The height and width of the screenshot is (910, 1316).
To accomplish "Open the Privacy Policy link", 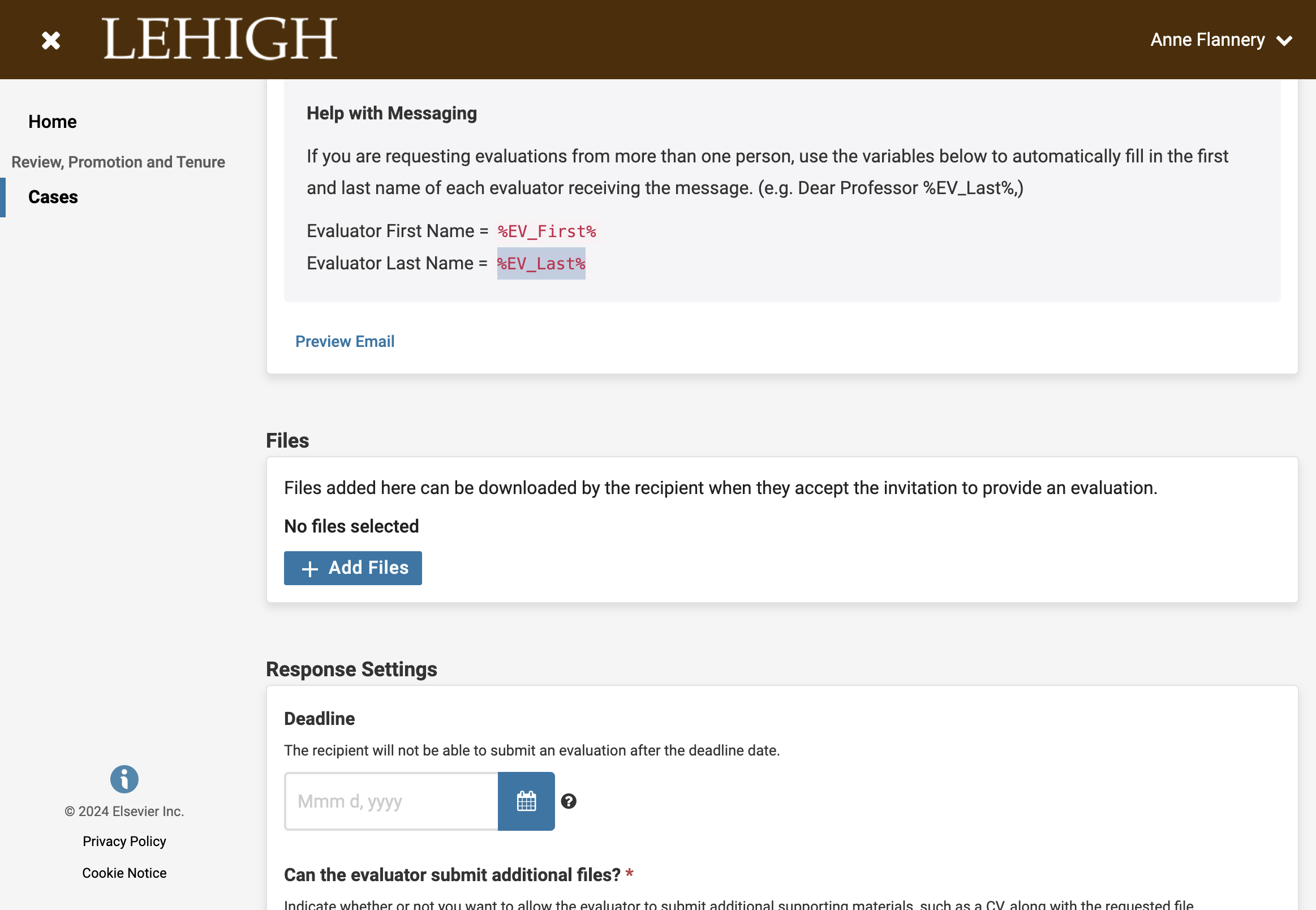I will coord(124,841).
